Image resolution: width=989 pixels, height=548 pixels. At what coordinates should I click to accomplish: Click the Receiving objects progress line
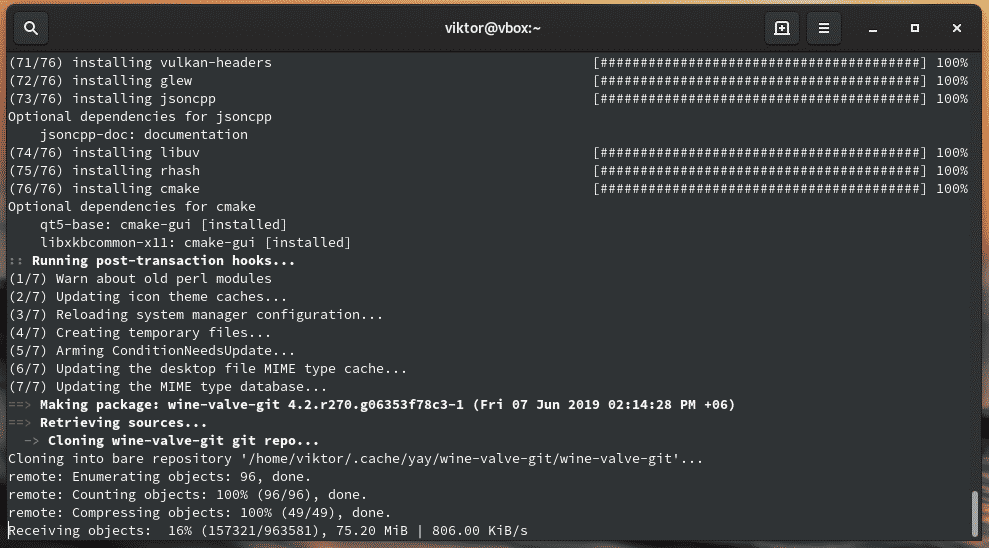267,530
